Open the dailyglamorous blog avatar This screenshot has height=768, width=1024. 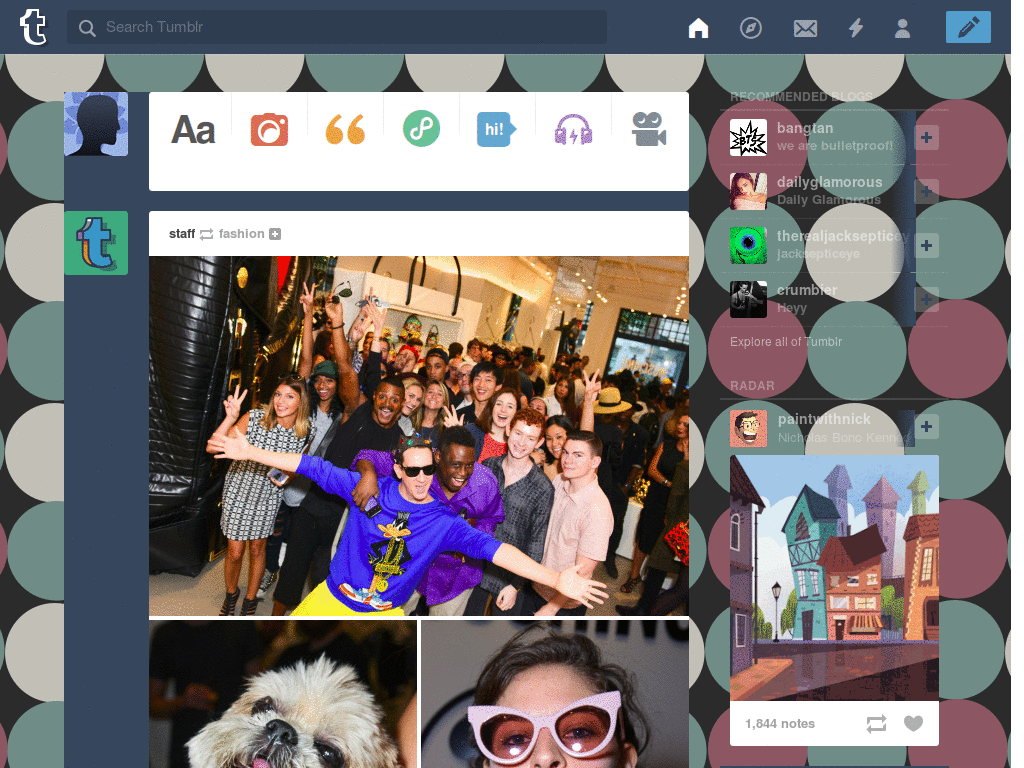coord(748,191)
